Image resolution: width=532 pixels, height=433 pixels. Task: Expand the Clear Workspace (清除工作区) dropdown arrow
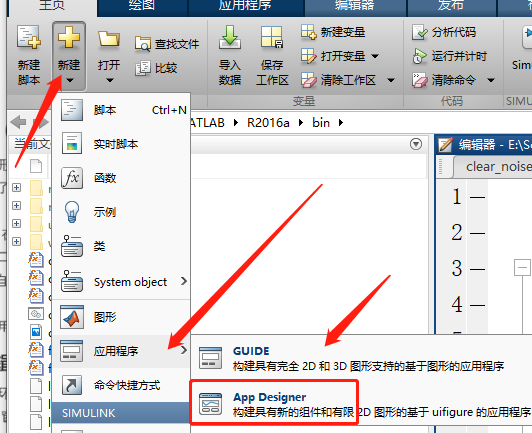391,80
